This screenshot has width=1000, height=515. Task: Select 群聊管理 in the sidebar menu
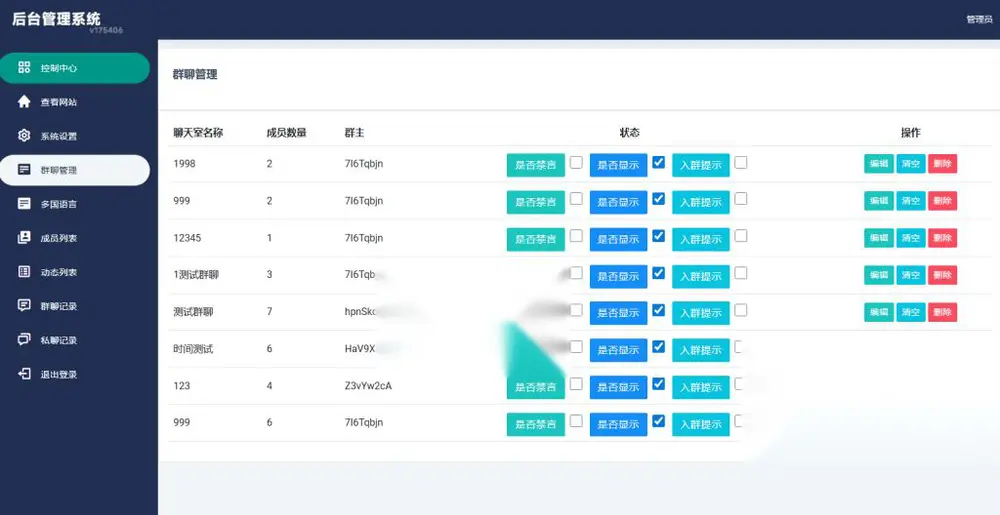pyautogui.click(x=75, y=170)
